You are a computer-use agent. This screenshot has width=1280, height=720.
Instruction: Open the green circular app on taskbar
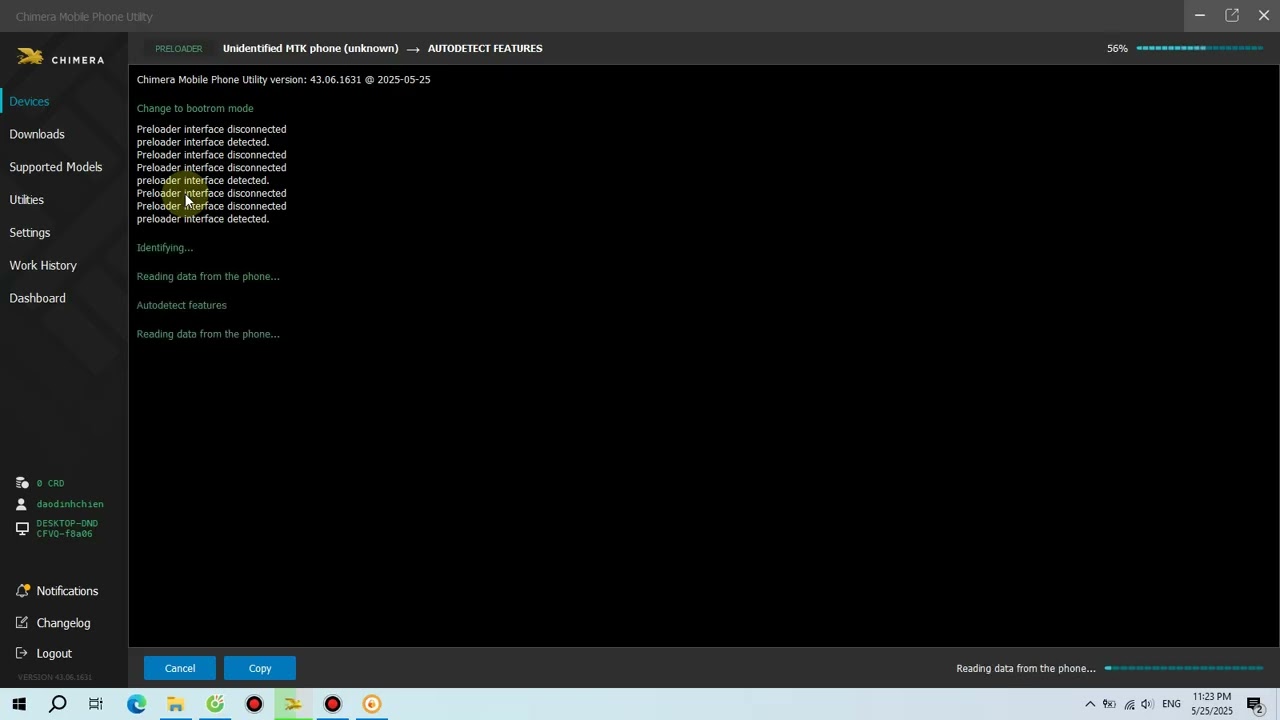coord(215,704)
